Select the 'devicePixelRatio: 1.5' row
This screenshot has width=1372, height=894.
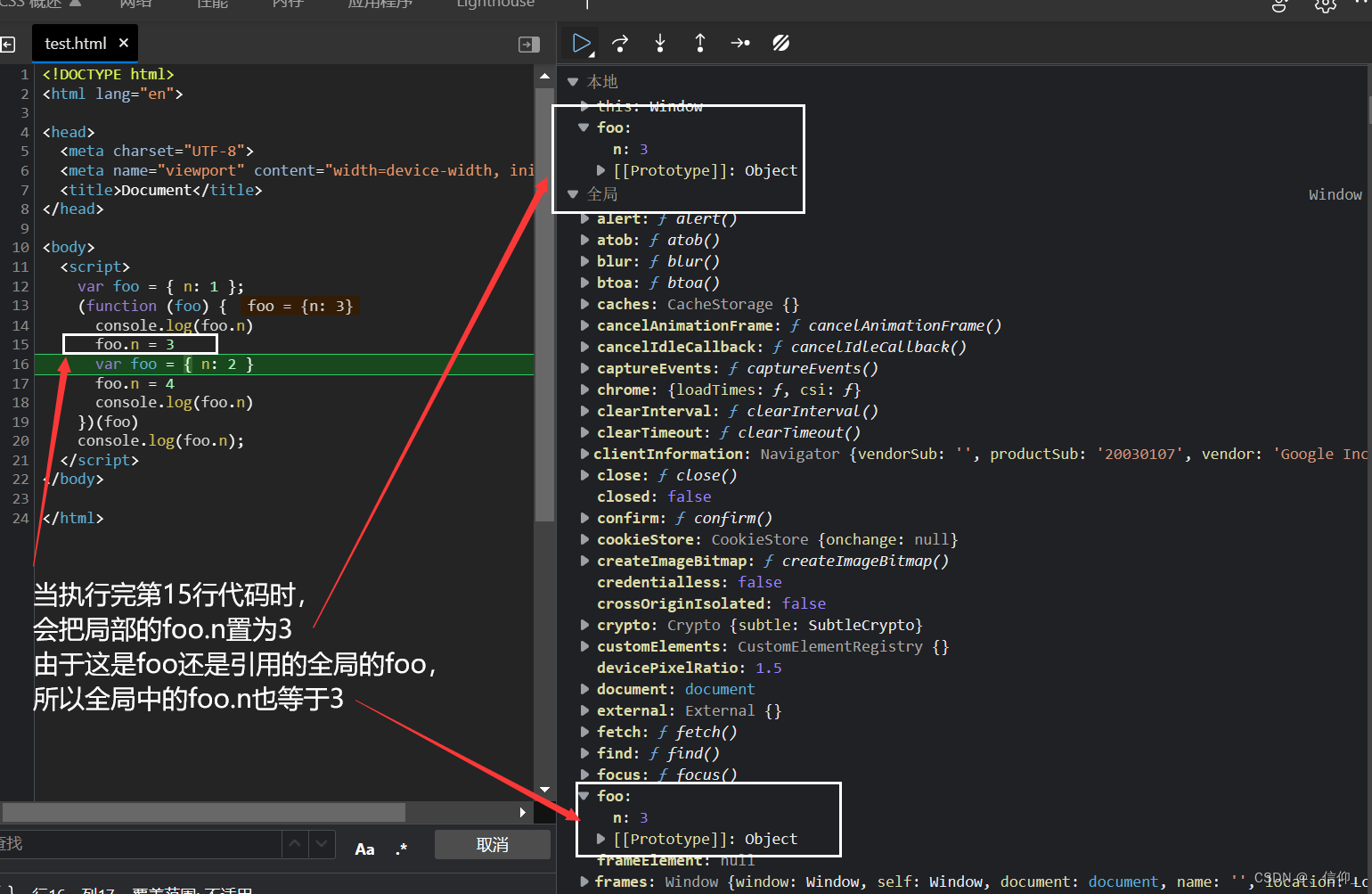pos(690,668)
